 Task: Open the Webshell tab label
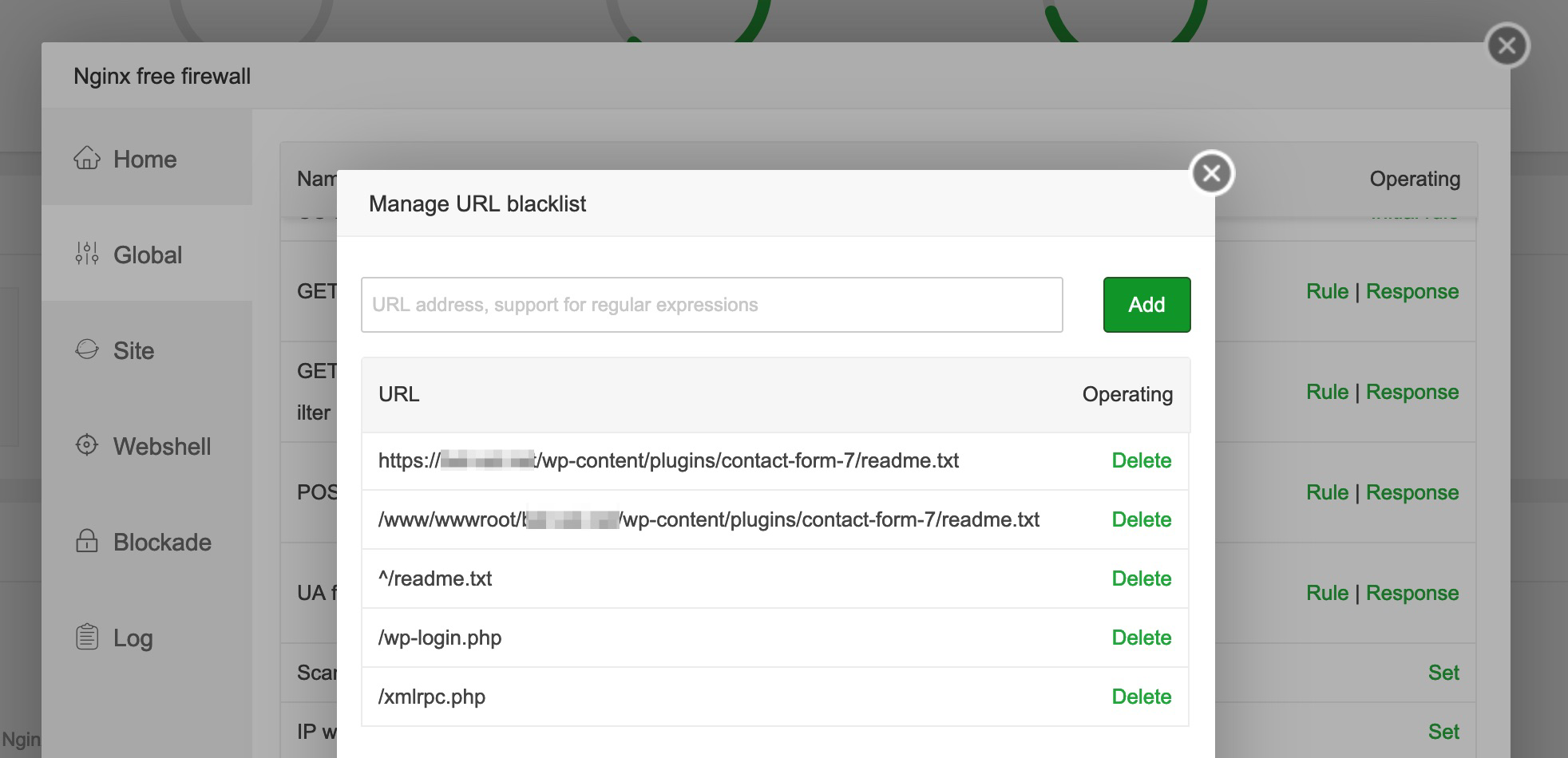(x=162, y=446)
